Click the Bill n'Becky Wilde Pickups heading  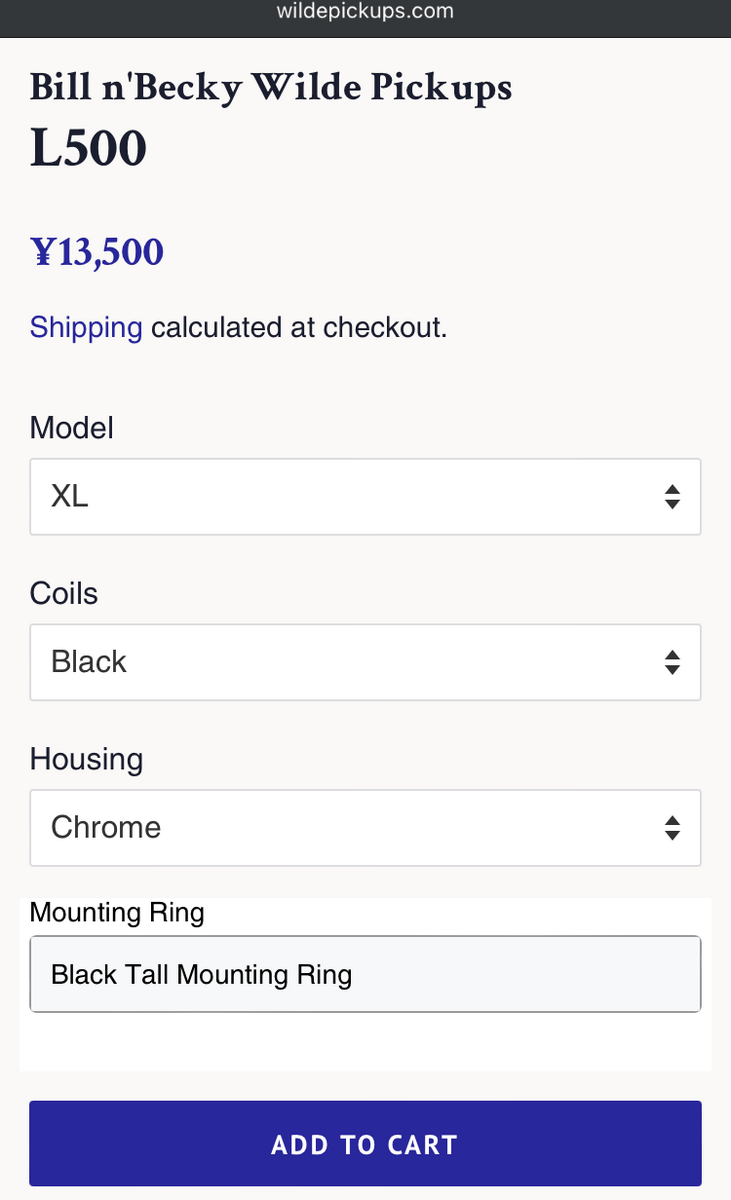[271, 88]
